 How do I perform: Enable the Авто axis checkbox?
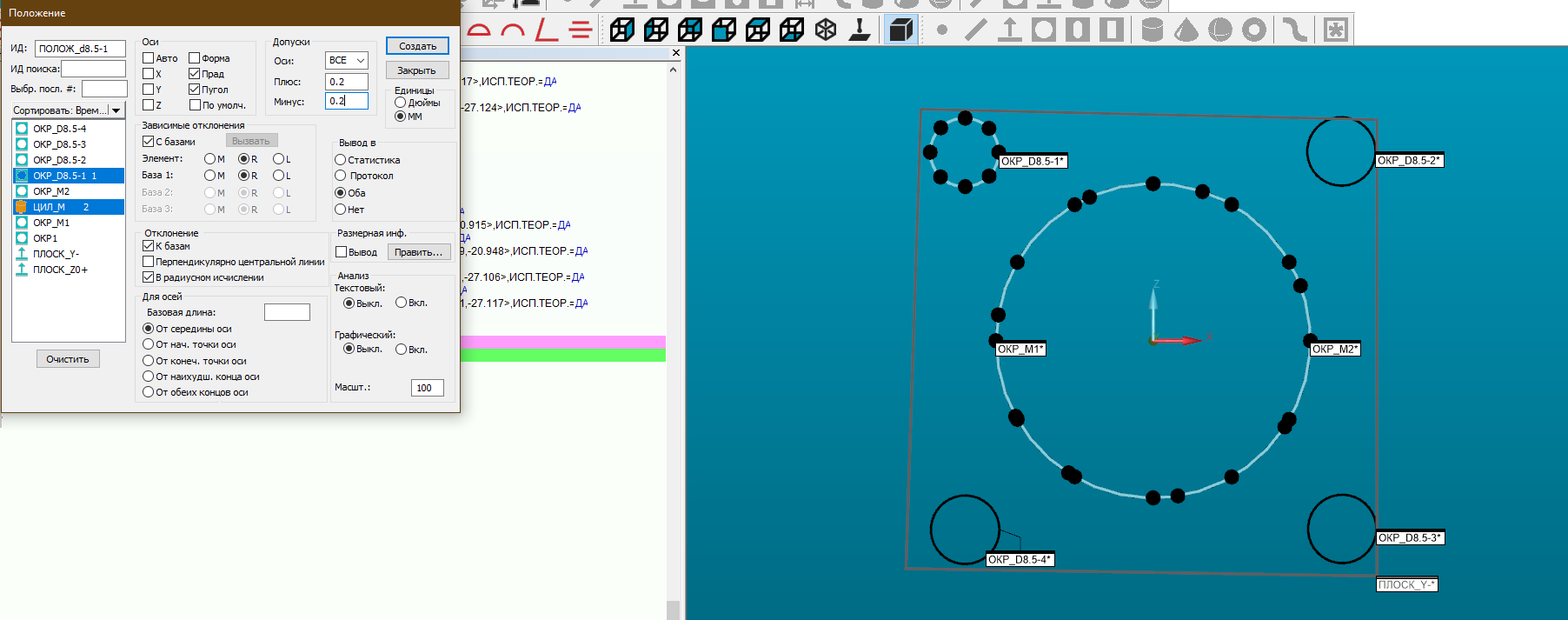[149, 58]
